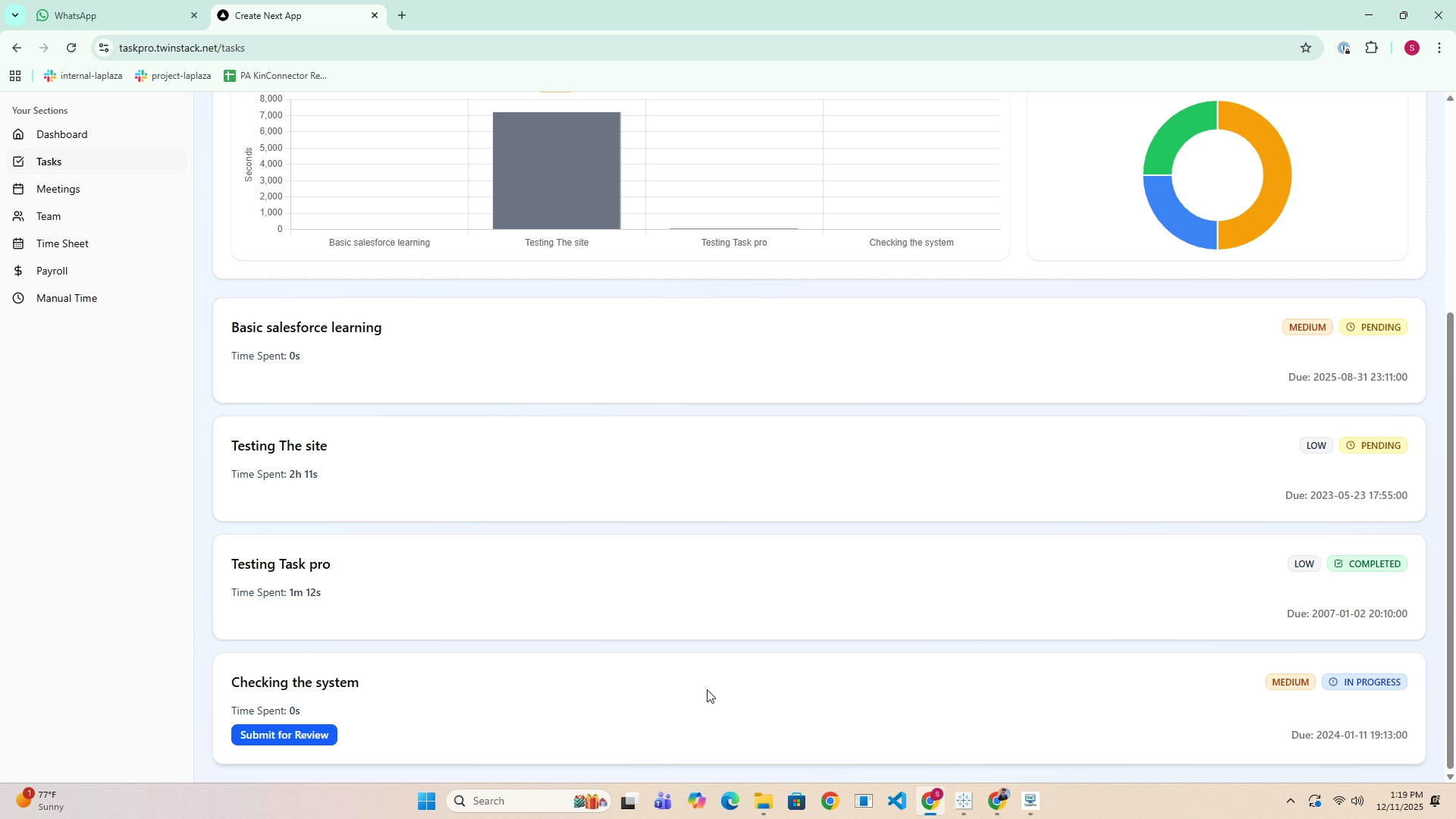Image resolution: width=1456 pixels, height=819 pixels.
Task: Open the project-laplaza bookmark
Action: 173,76
